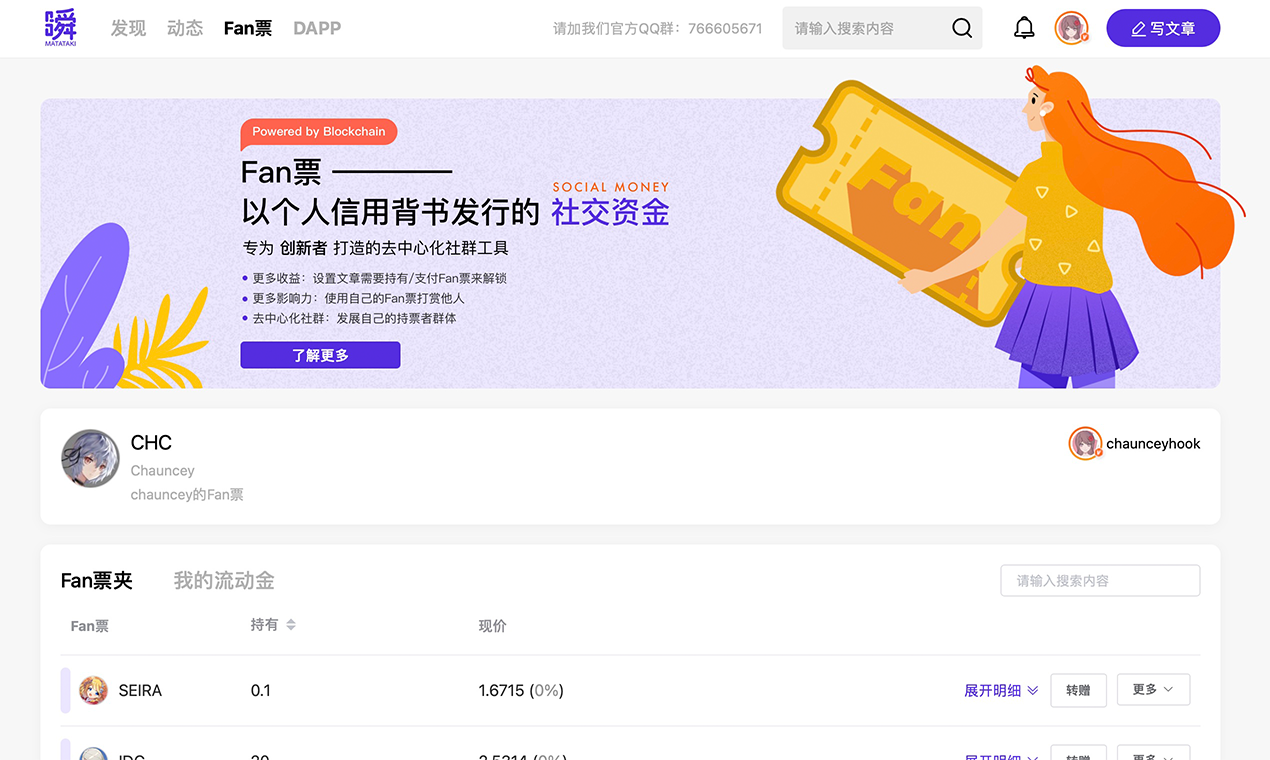Open the user avatar in header
Viewport: 1270px width, 760px height.
pyautogui.click(x=1072, y=28)
